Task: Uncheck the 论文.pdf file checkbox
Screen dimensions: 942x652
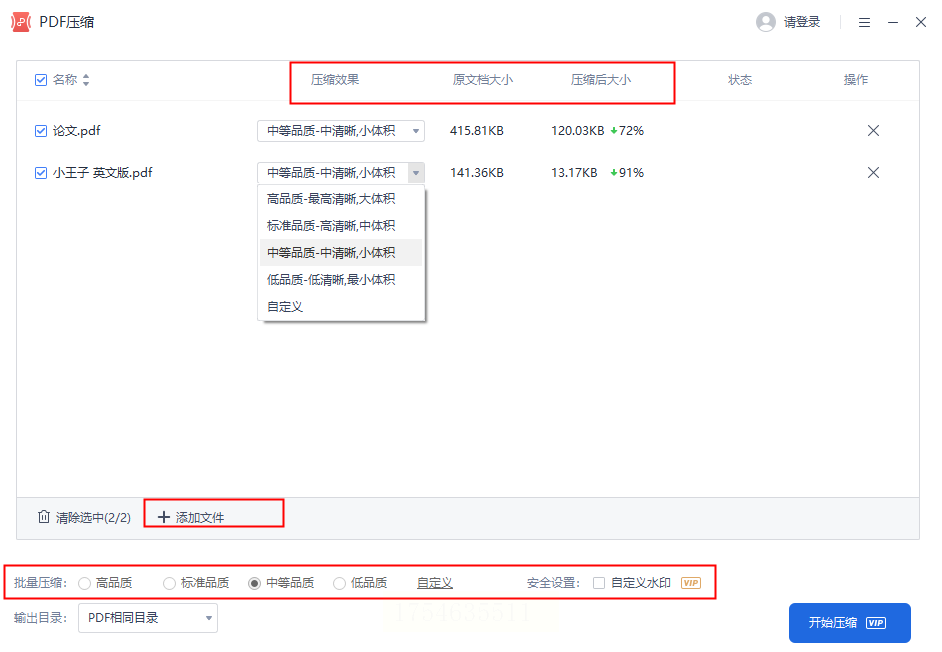Action: (x=41, y=130)
